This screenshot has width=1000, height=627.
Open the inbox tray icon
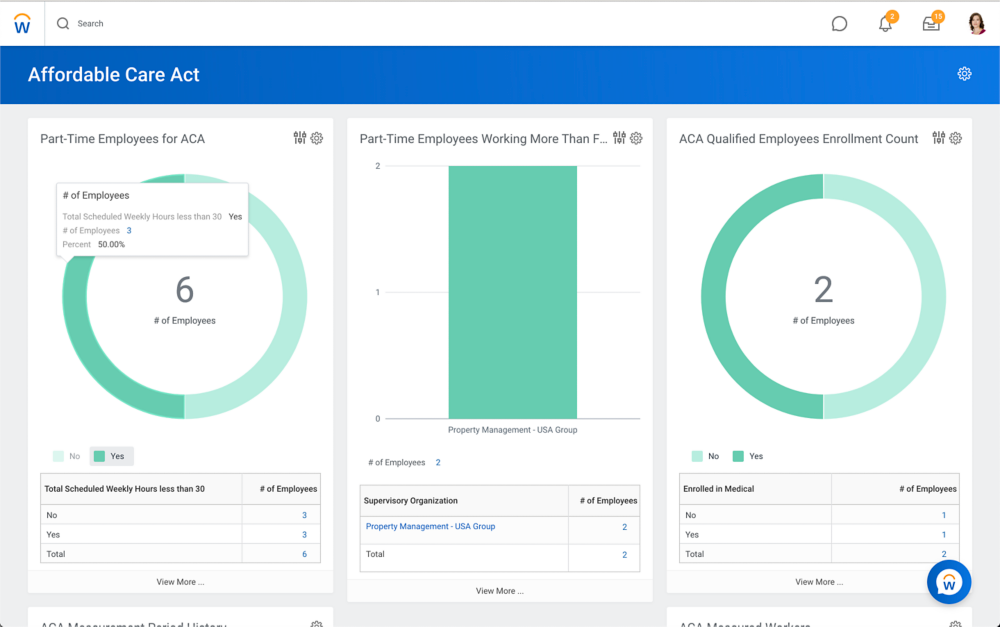pos(930,23)
